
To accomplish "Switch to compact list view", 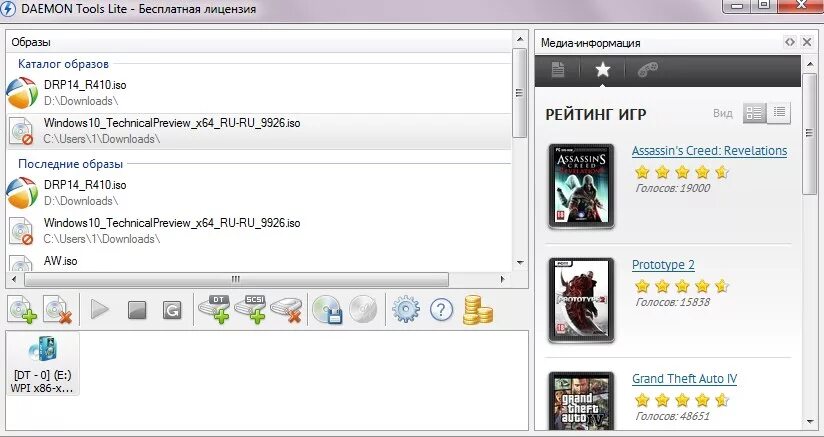I will [779, 113].
